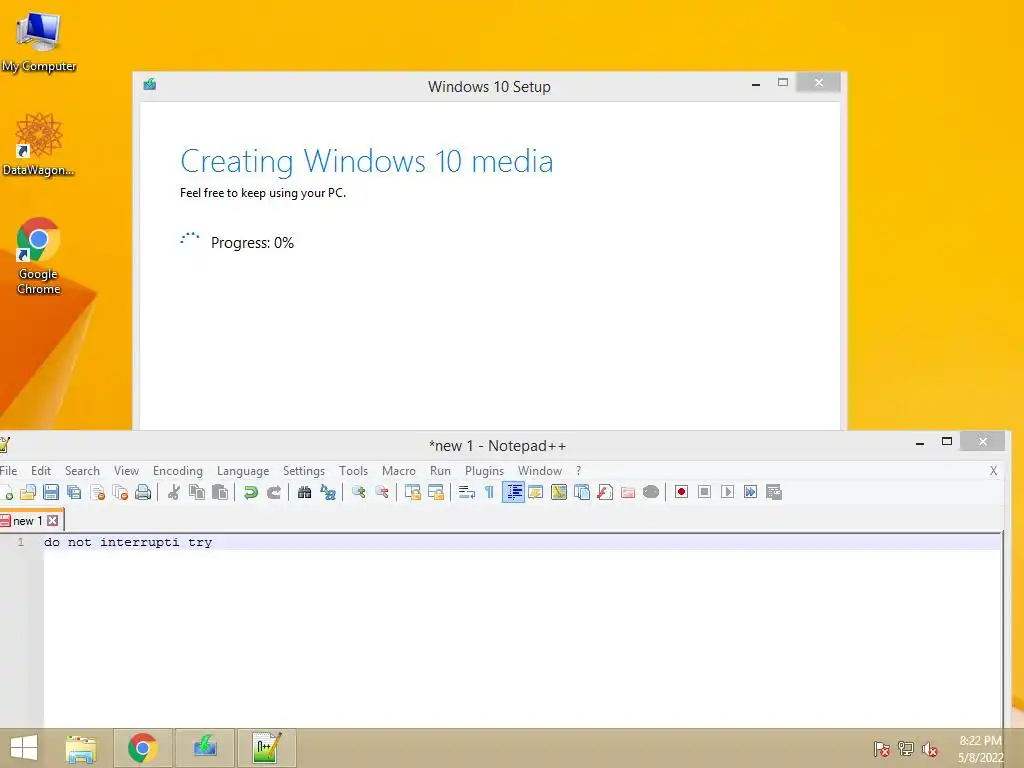Select the "new 1" document tab
1024x768 pixels.
coord(27,521)
